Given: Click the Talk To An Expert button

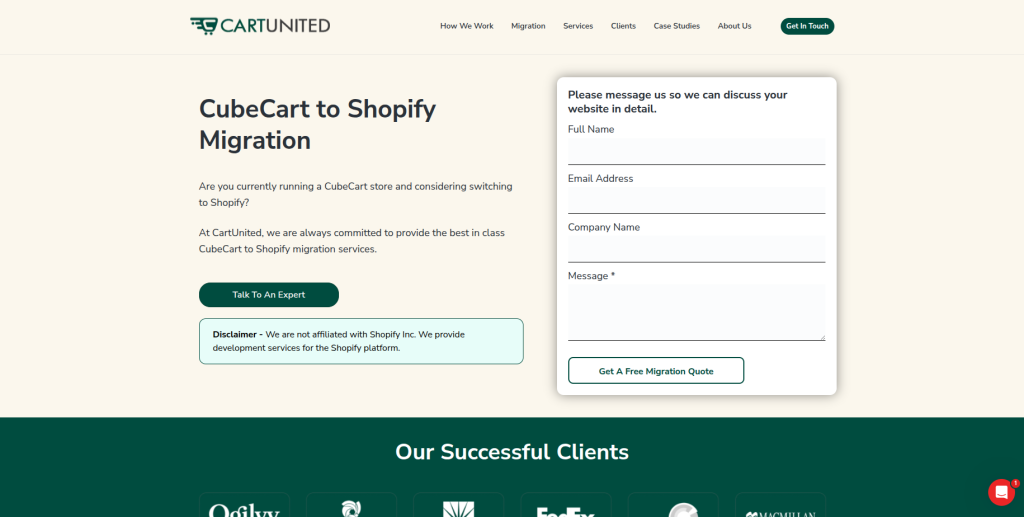Looking at the screenshot, I should click(x=269, y=294).
